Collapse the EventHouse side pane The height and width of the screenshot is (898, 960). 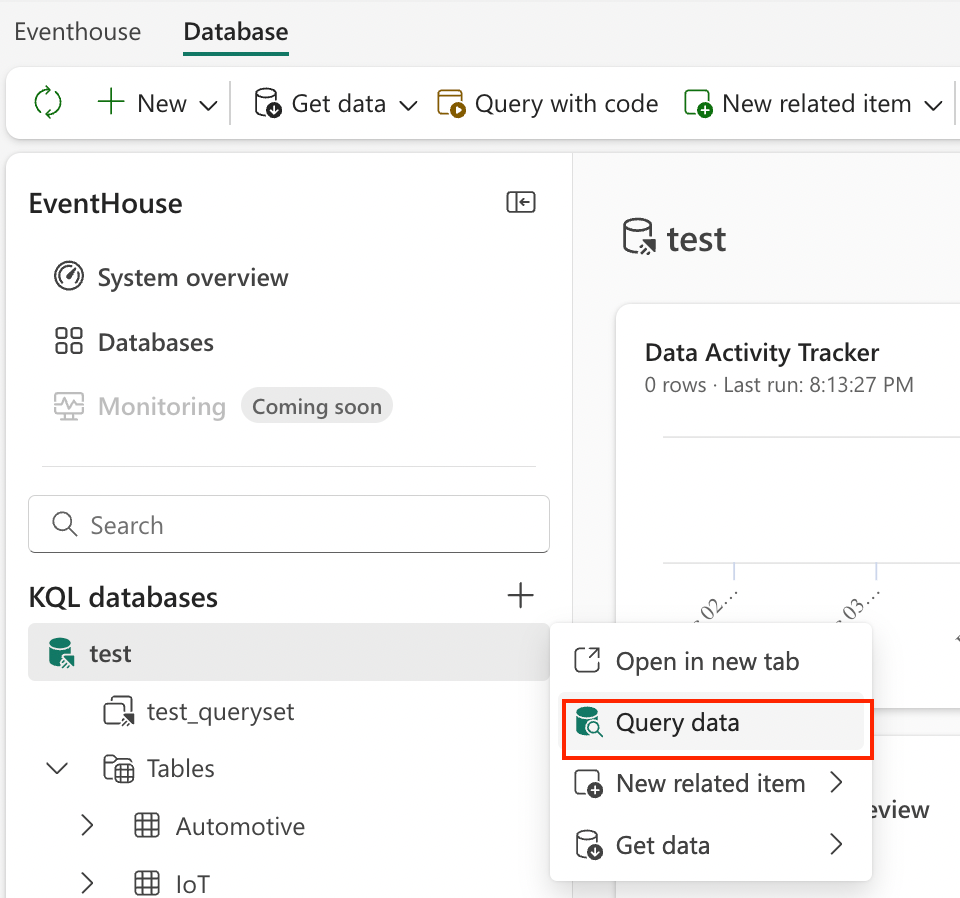point(521,202)
